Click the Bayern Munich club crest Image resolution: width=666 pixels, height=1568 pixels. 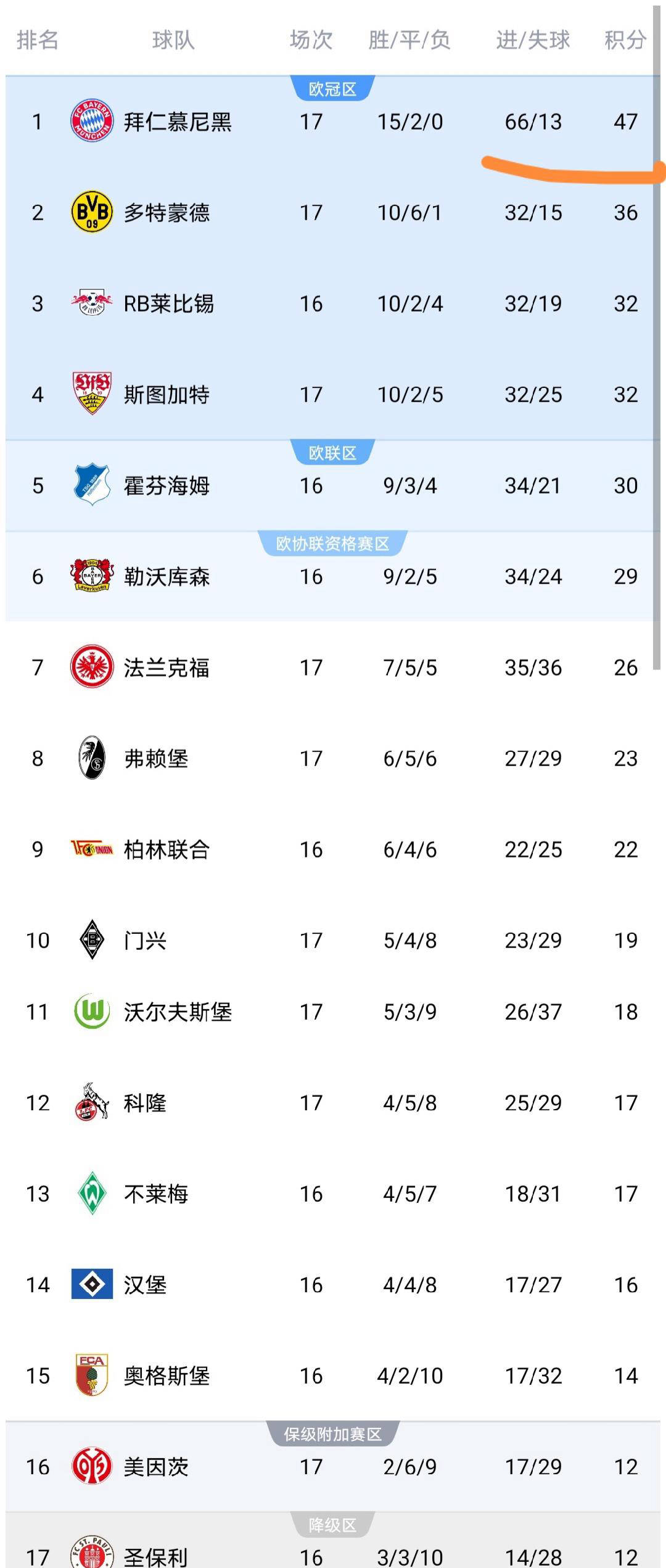[92, 121]
